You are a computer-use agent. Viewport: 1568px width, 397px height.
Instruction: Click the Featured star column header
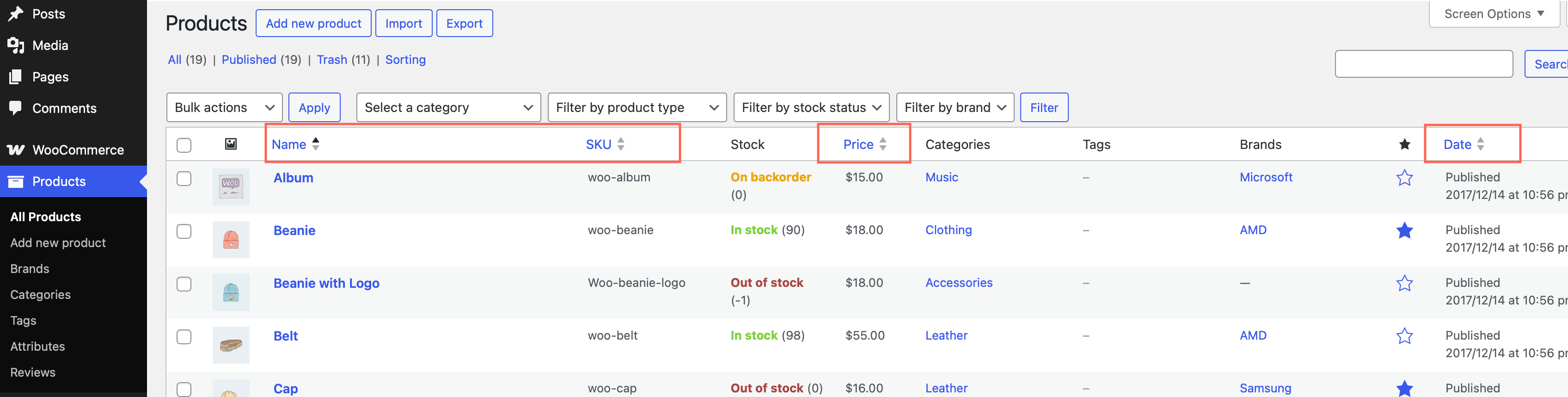point(1404,144)
